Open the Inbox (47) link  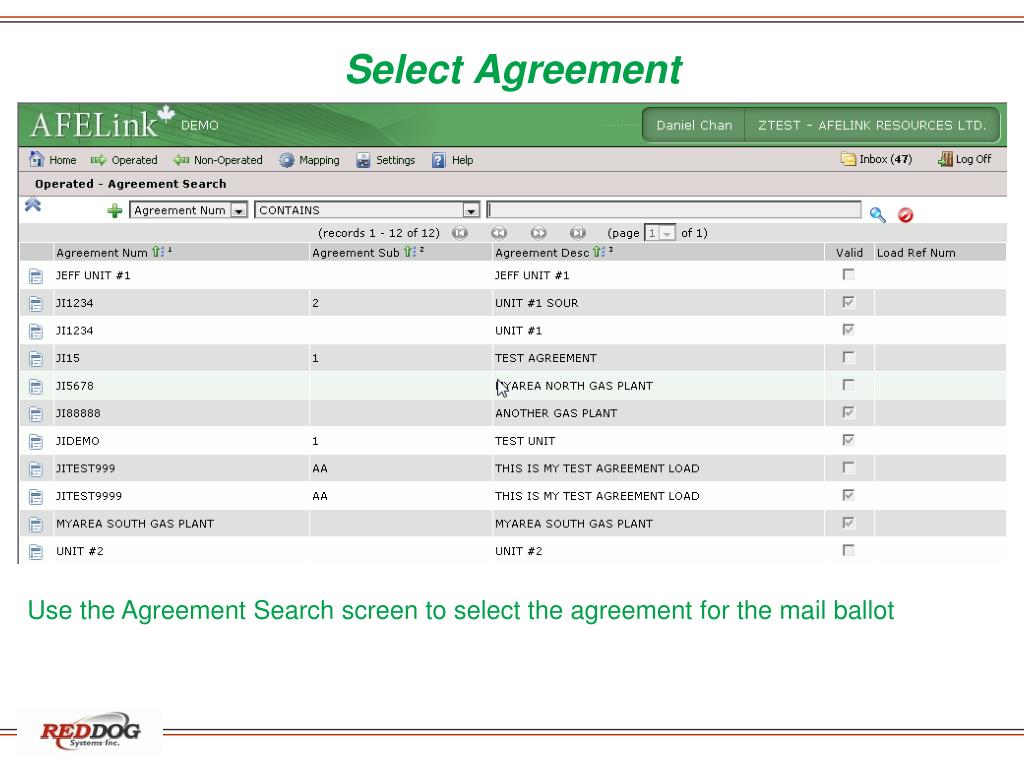(x=876, y=159)
